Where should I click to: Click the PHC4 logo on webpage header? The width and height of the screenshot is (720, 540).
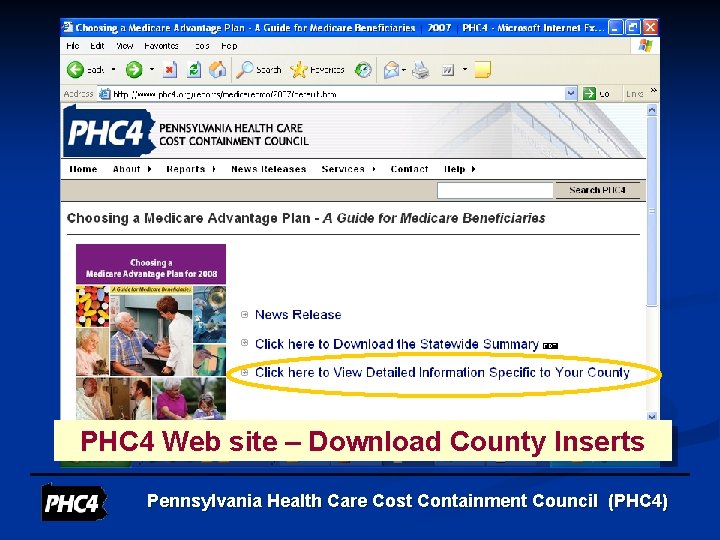pyautogui.click(x=109, y=132)
